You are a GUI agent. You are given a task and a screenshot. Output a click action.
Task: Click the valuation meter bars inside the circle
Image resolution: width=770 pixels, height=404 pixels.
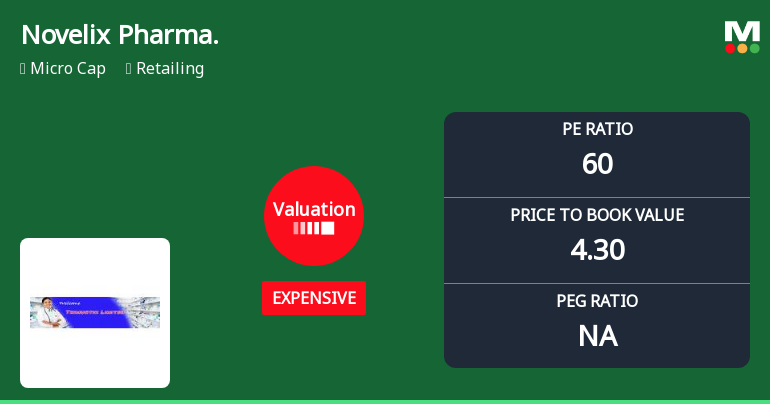[x=314, y=228]
